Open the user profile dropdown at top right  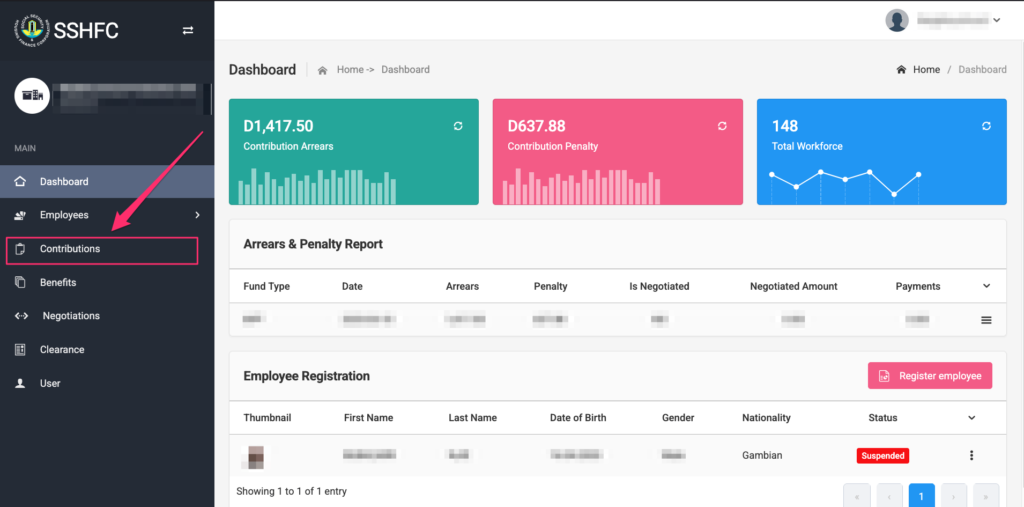pos(943,20)
